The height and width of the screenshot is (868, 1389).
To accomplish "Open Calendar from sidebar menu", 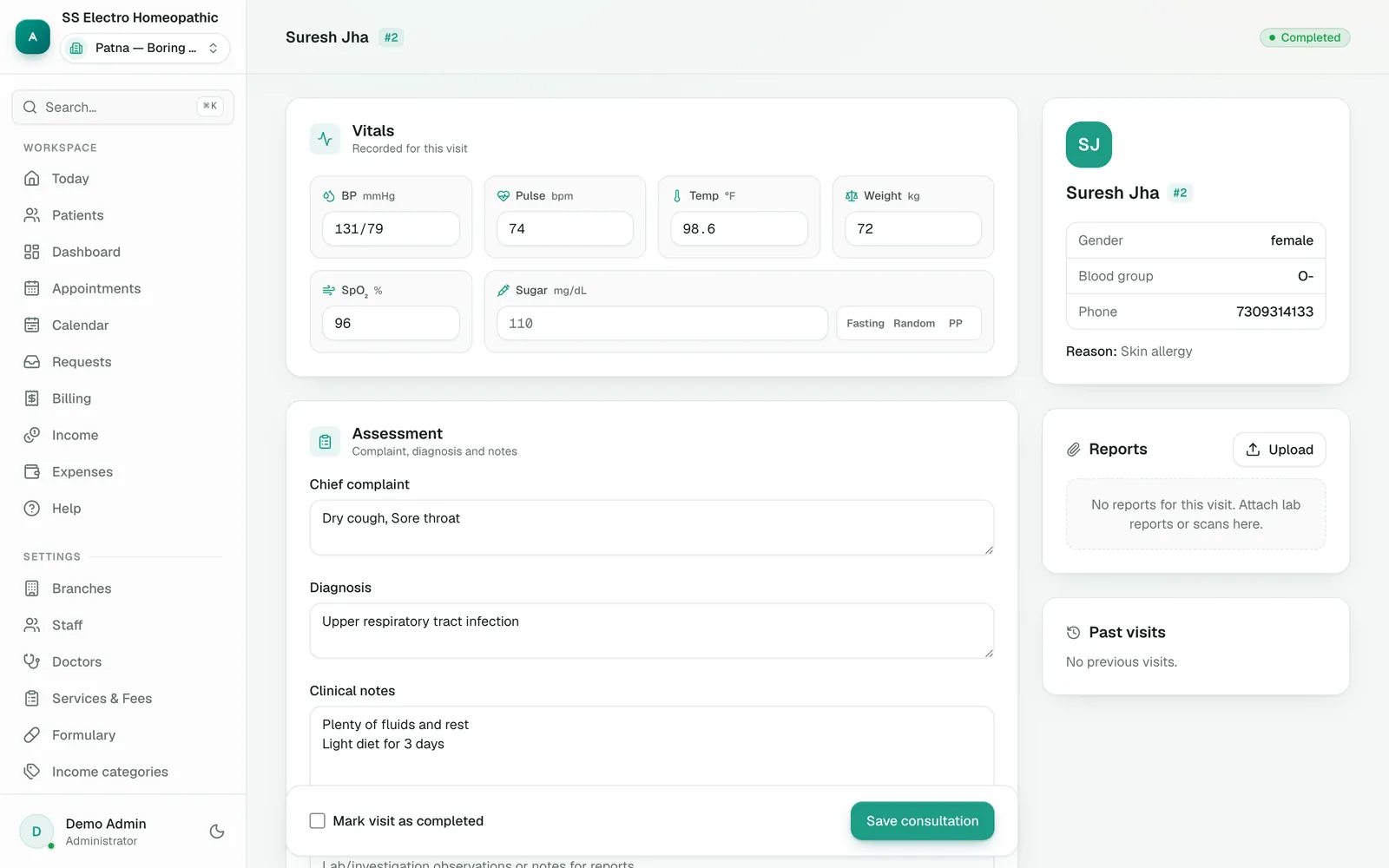I will 123,325.
